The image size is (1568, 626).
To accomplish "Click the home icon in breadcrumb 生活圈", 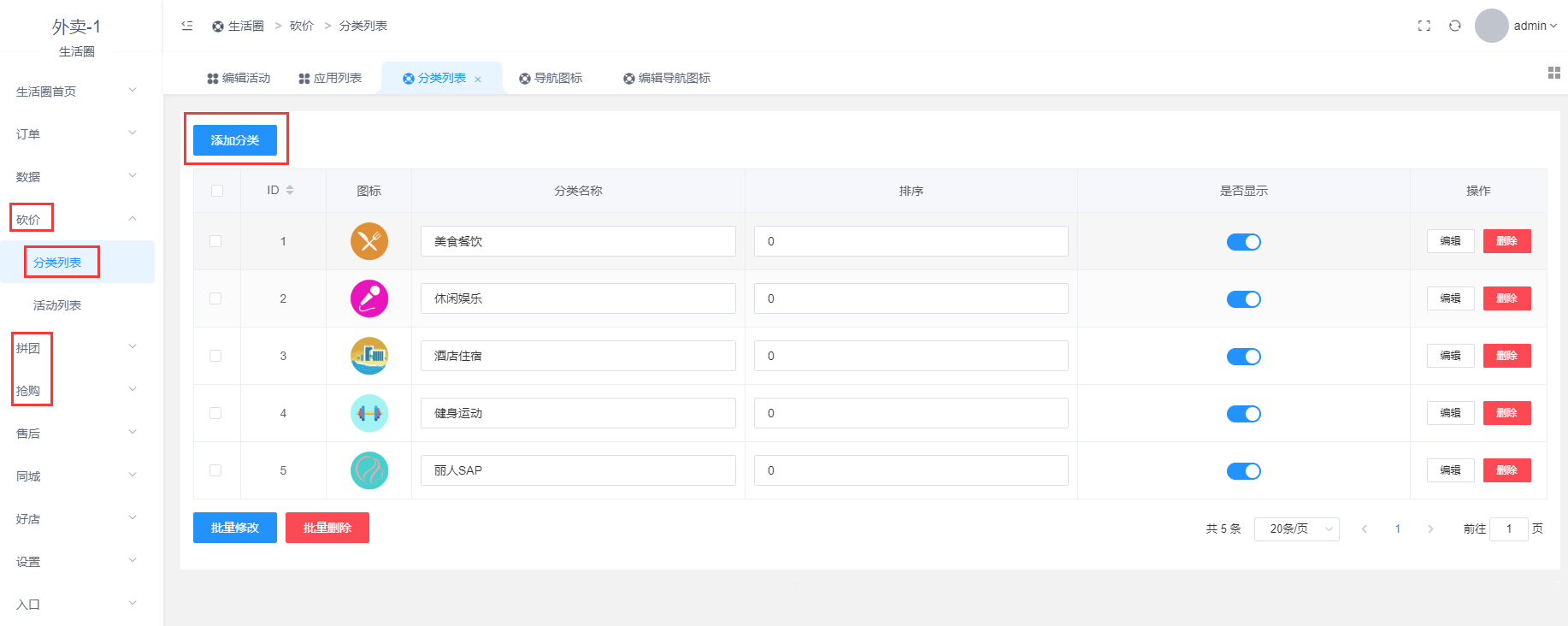I will point(217,27).
